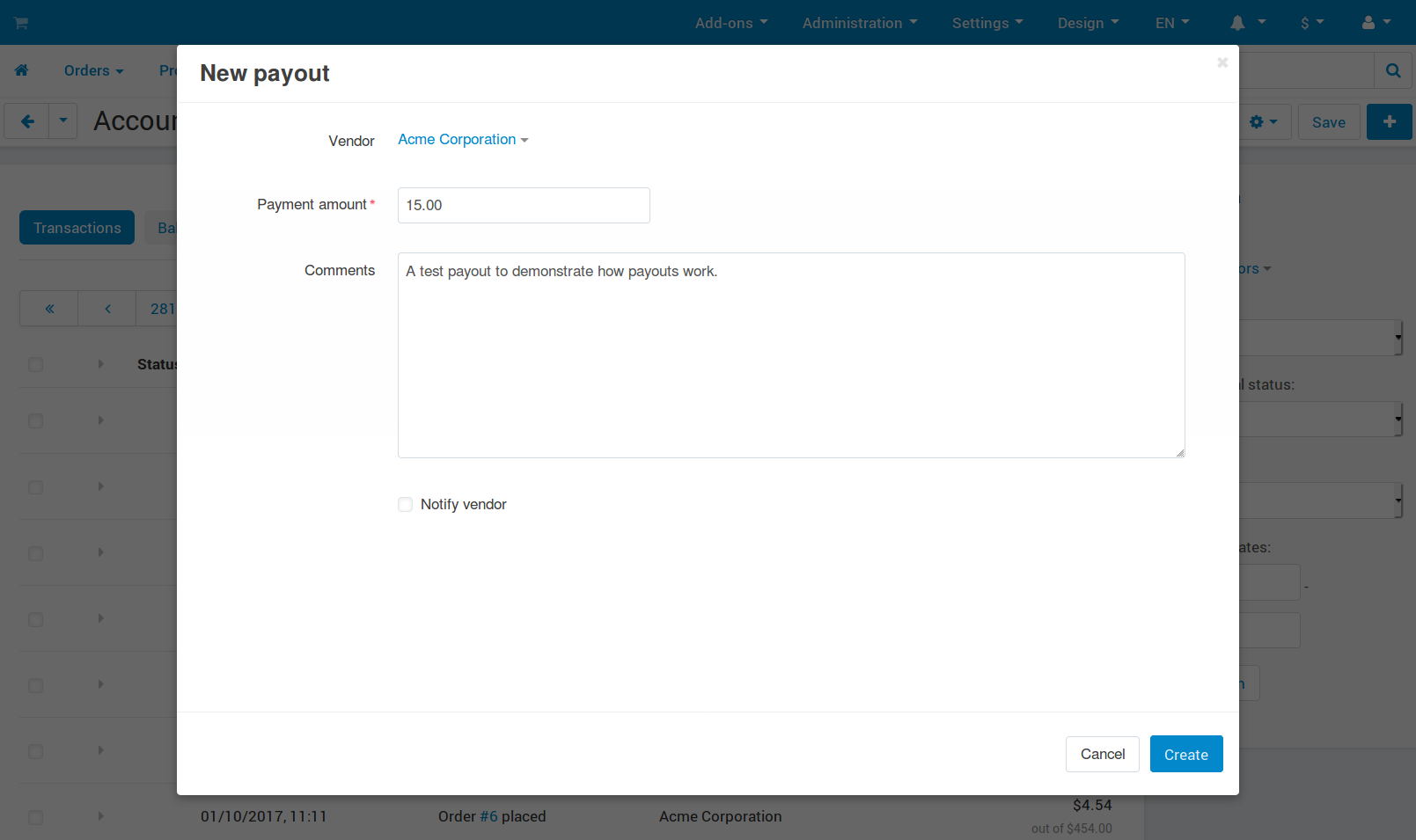
Task: Open the EN language dropdown
Action: [x=1172, y=23]
